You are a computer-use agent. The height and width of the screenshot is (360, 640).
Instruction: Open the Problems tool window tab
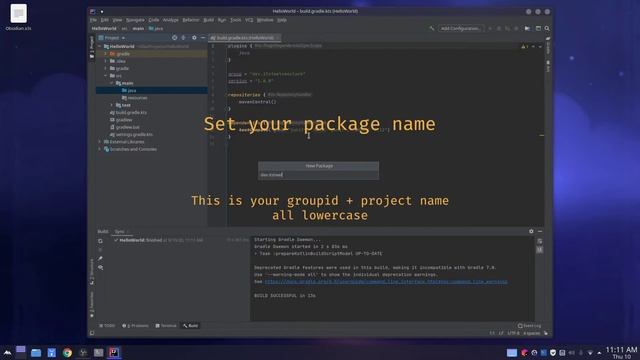tap(135, 326)
